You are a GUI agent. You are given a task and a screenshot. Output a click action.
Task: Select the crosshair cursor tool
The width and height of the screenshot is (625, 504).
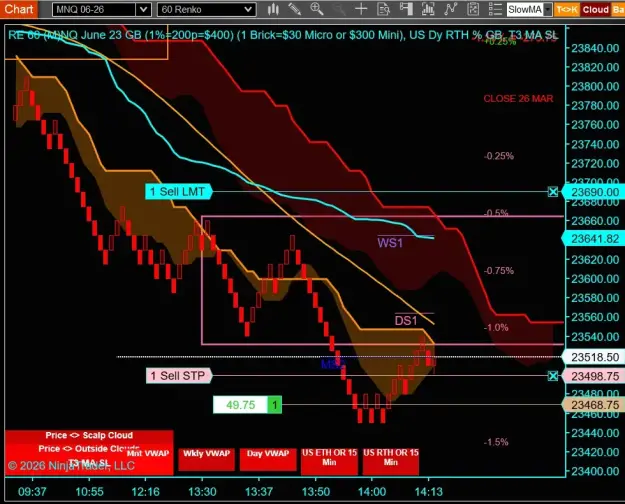[361, 9]
